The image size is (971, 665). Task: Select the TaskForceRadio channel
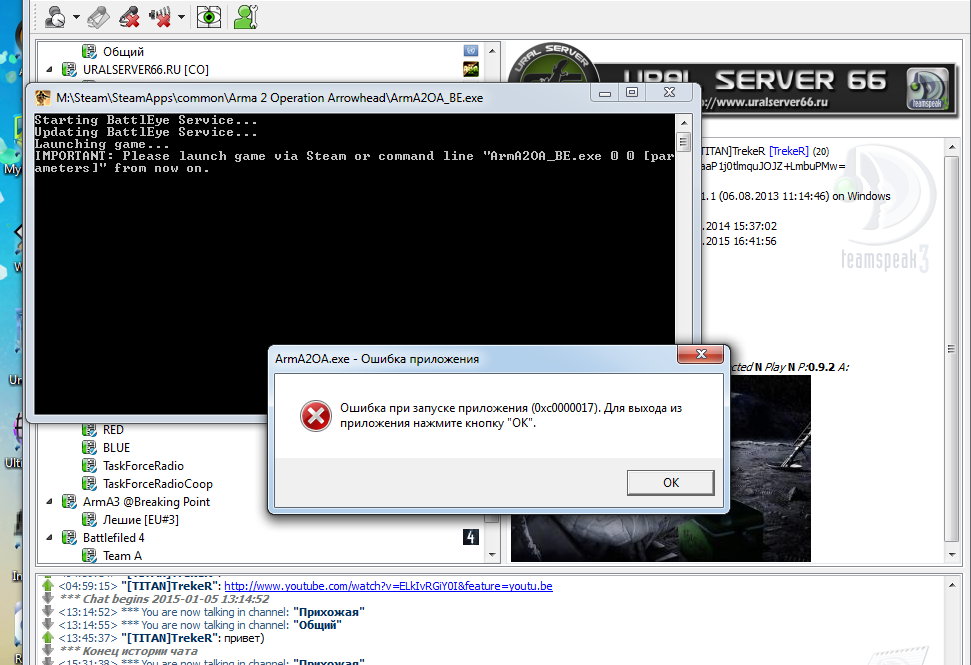point(143,466)
